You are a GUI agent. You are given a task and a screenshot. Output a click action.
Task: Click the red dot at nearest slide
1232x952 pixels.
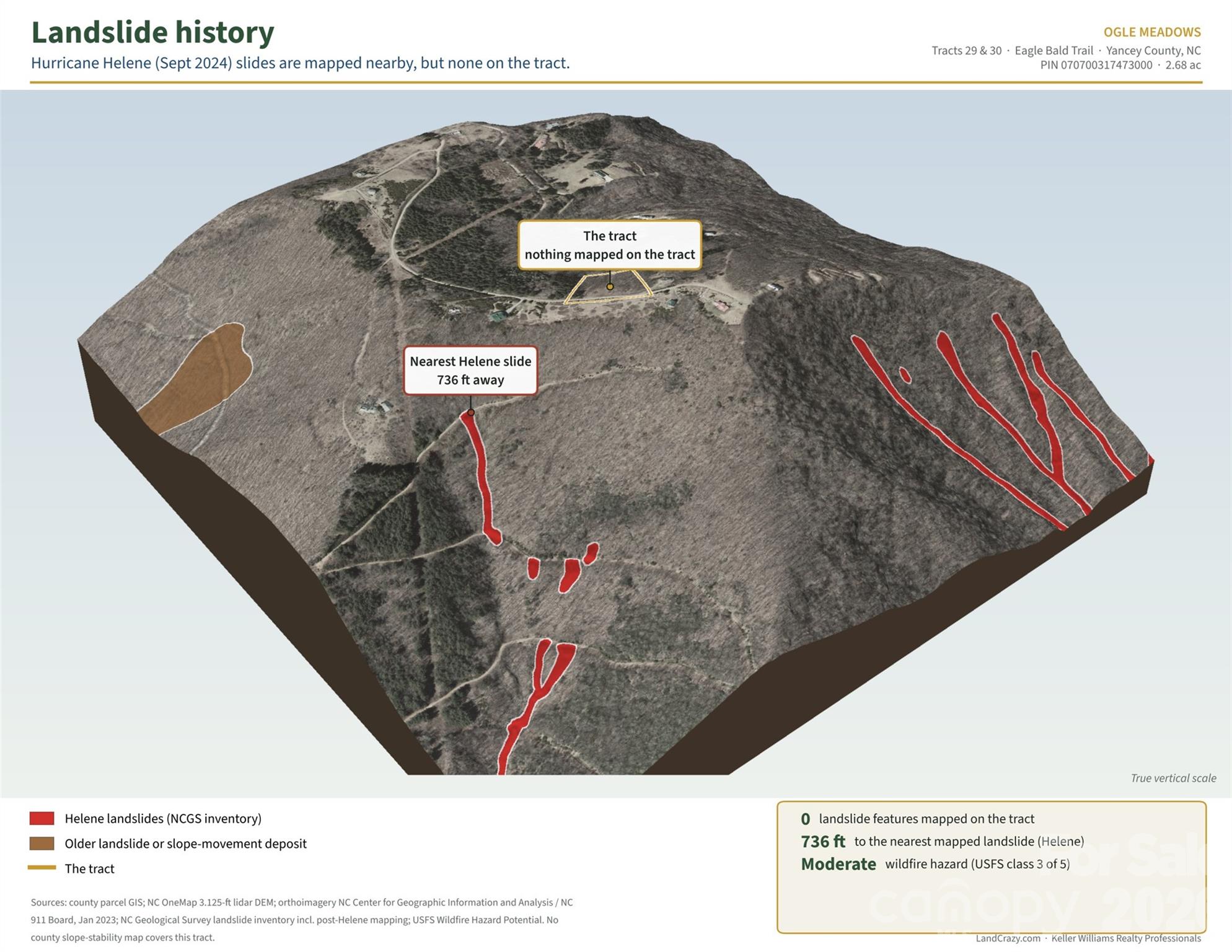coord(471,412)
